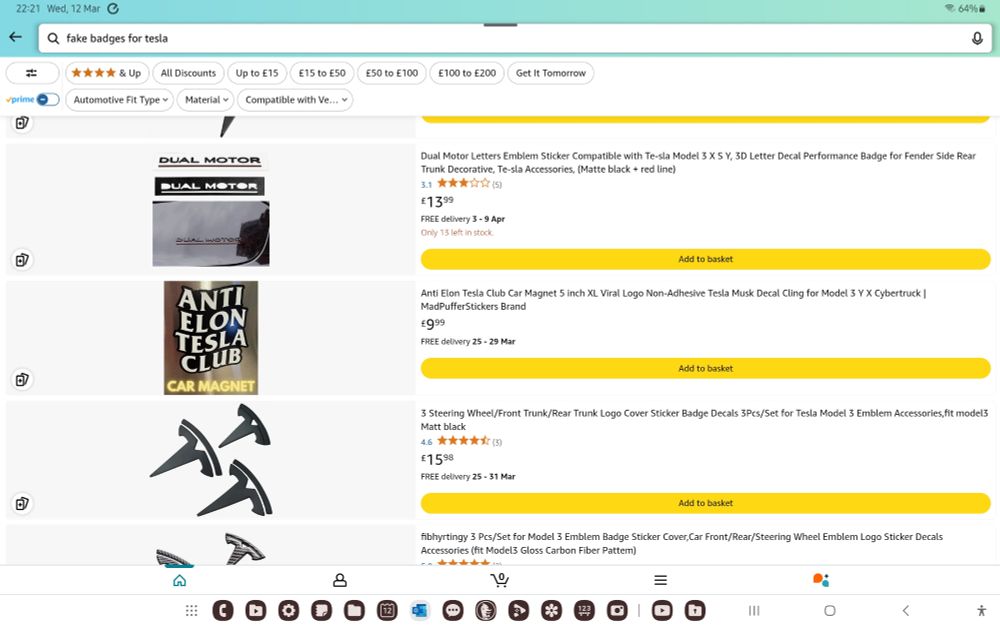Toggle the Prime filter switch
The image size is (1000, 626).
click(x=48, y=99)
